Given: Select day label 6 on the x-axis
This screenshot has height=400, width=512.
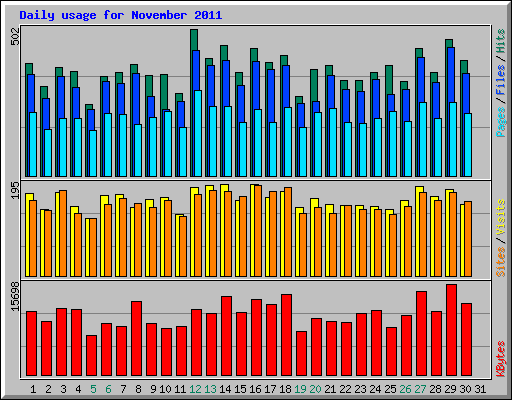Looking at the screenshot, I should click(108, 389).
